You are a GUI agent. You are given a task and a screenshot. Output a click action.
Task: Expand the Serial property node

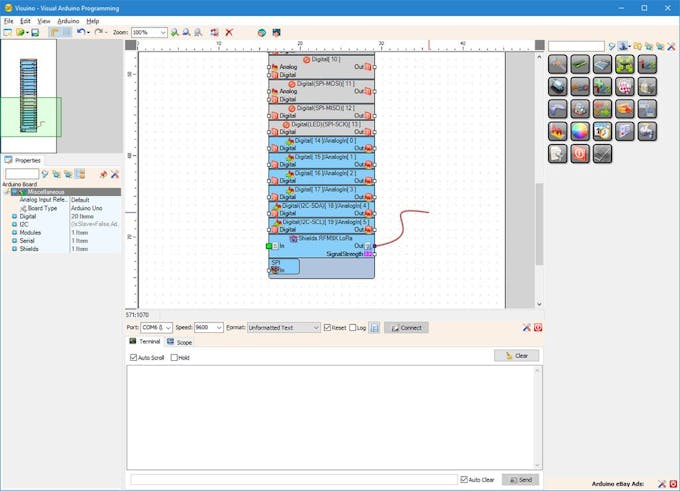tap(14, 241)
